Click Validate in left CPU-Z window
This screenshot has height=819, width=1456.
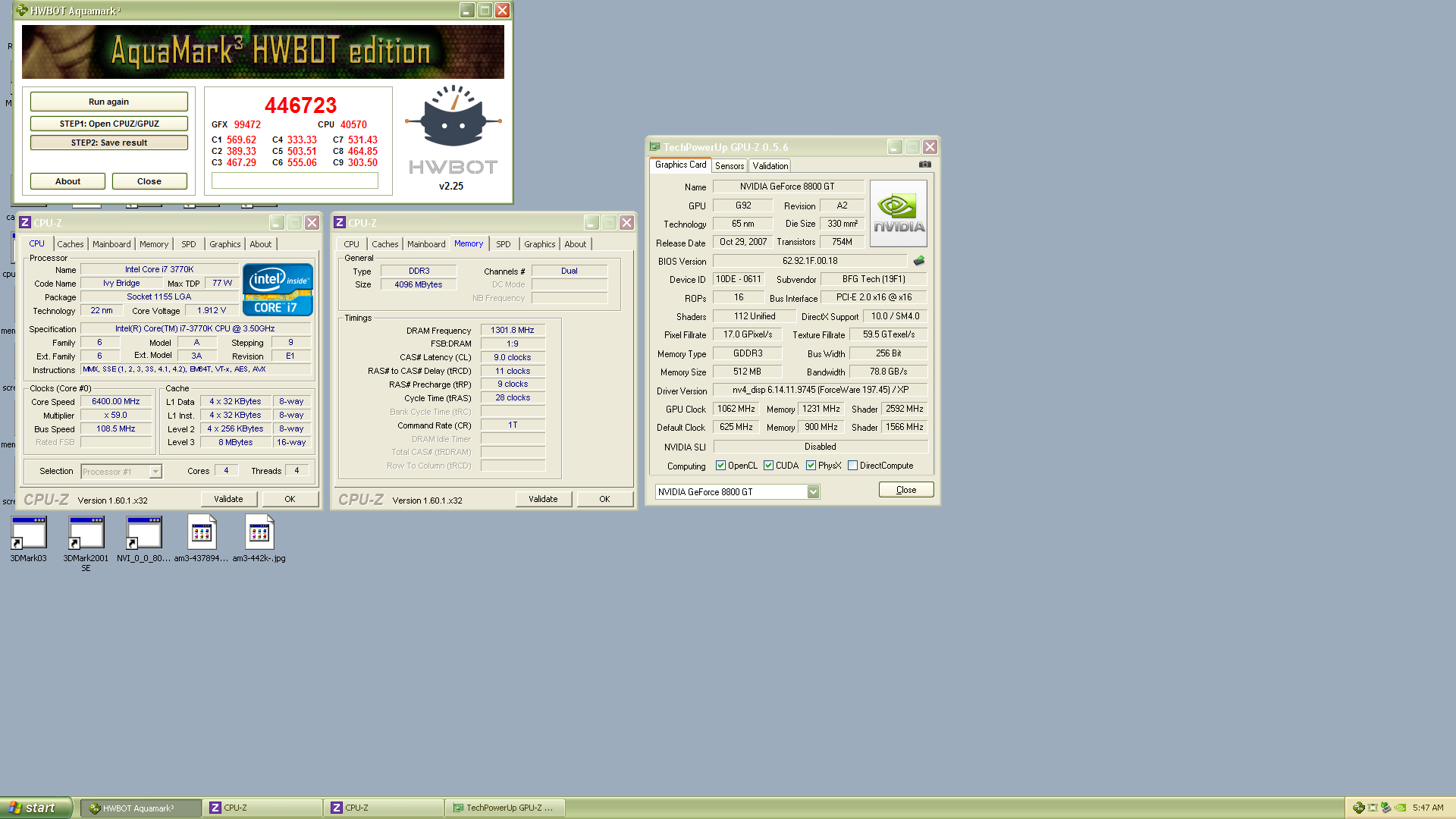coord(228,499)
